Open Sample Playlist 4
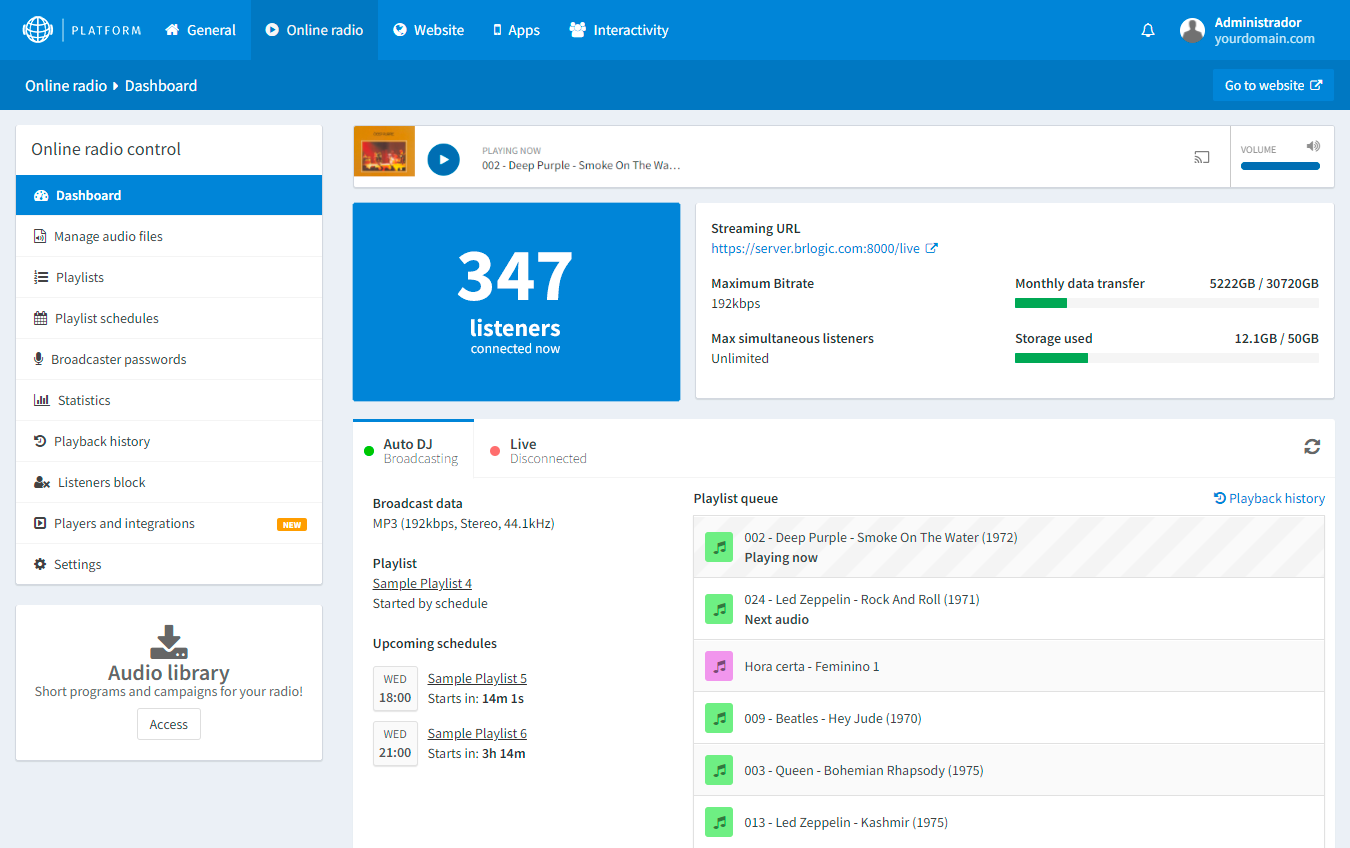Viewport: 1350px width, 848px height. pos(422,583)
